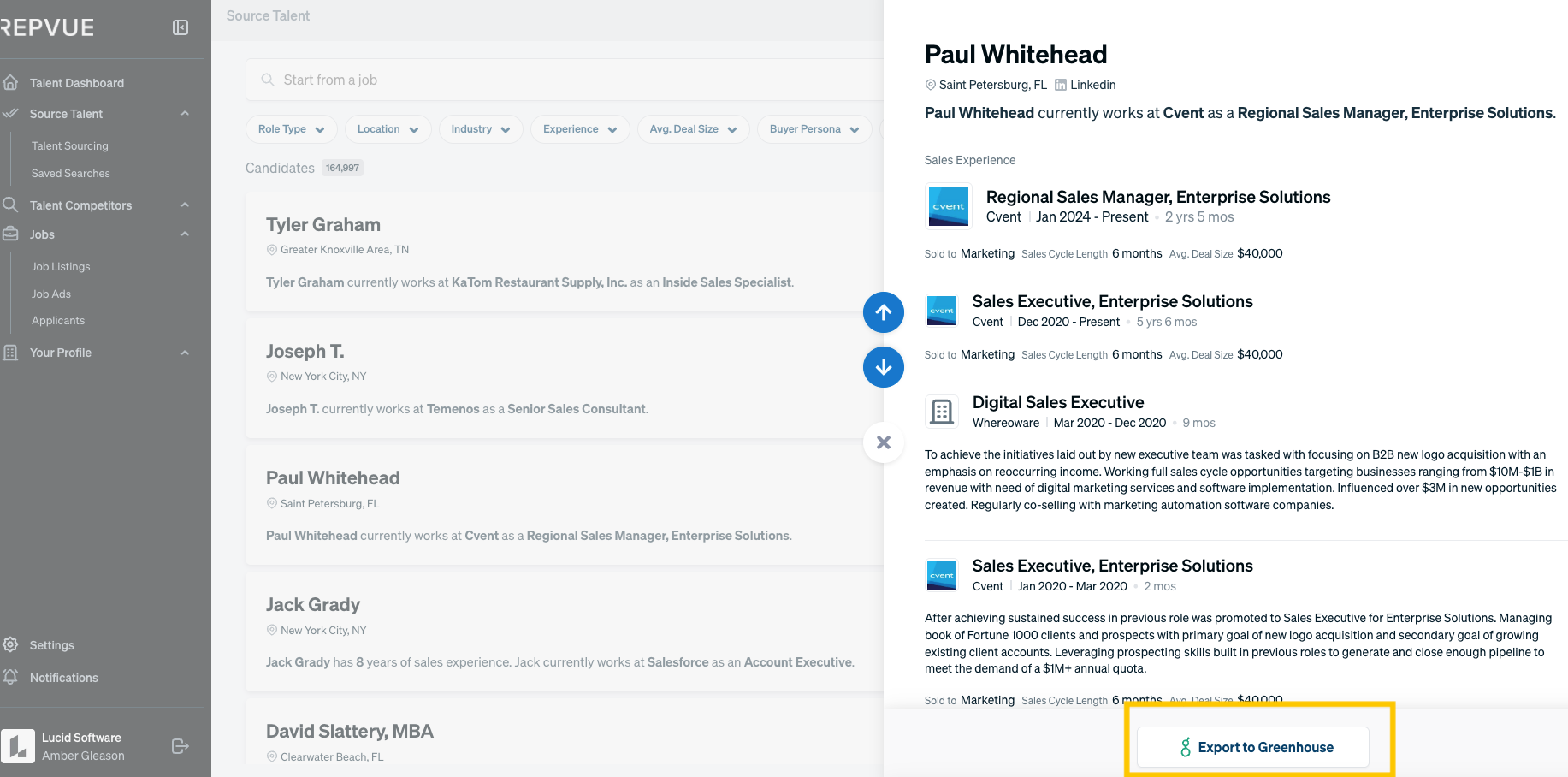Image resolution: width=1568 pixels, height=777 pixels.
Task: Click the Source Talent checkmark icon
Action: 10,113
